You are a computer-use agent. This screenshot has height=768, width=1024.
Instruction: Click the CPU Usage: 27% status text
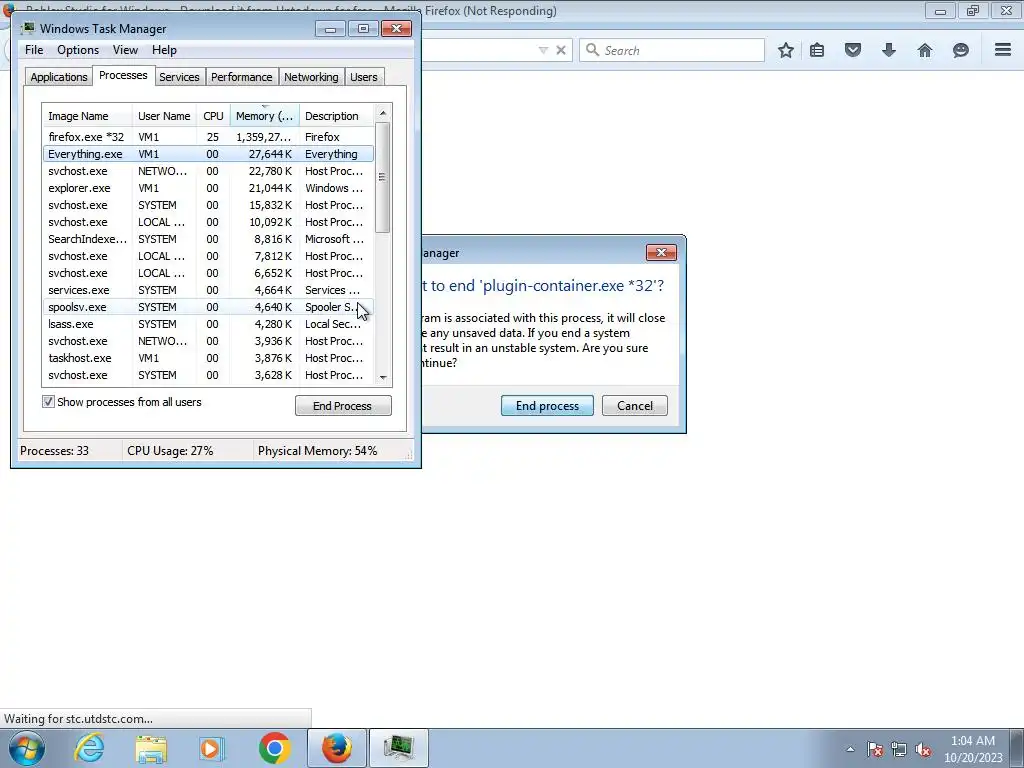(x=170, y=451)
